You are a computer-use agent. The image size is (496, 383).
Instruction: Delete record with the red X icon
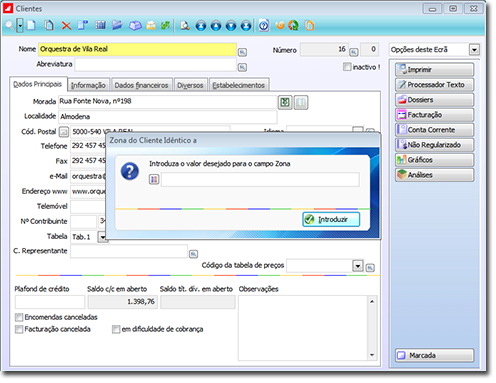click(66, 26)
